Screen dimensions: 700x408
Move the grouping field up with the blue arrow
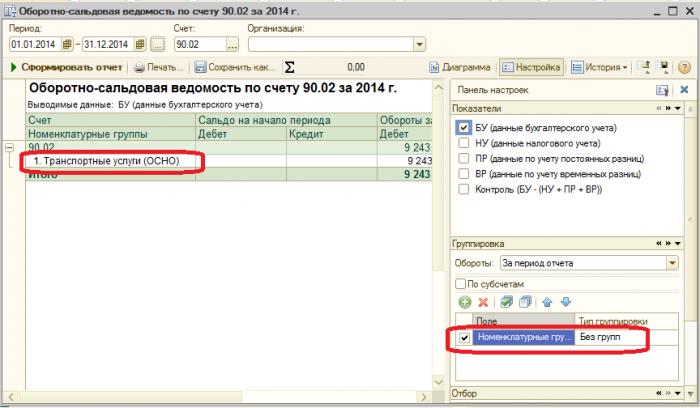point(547,302)
